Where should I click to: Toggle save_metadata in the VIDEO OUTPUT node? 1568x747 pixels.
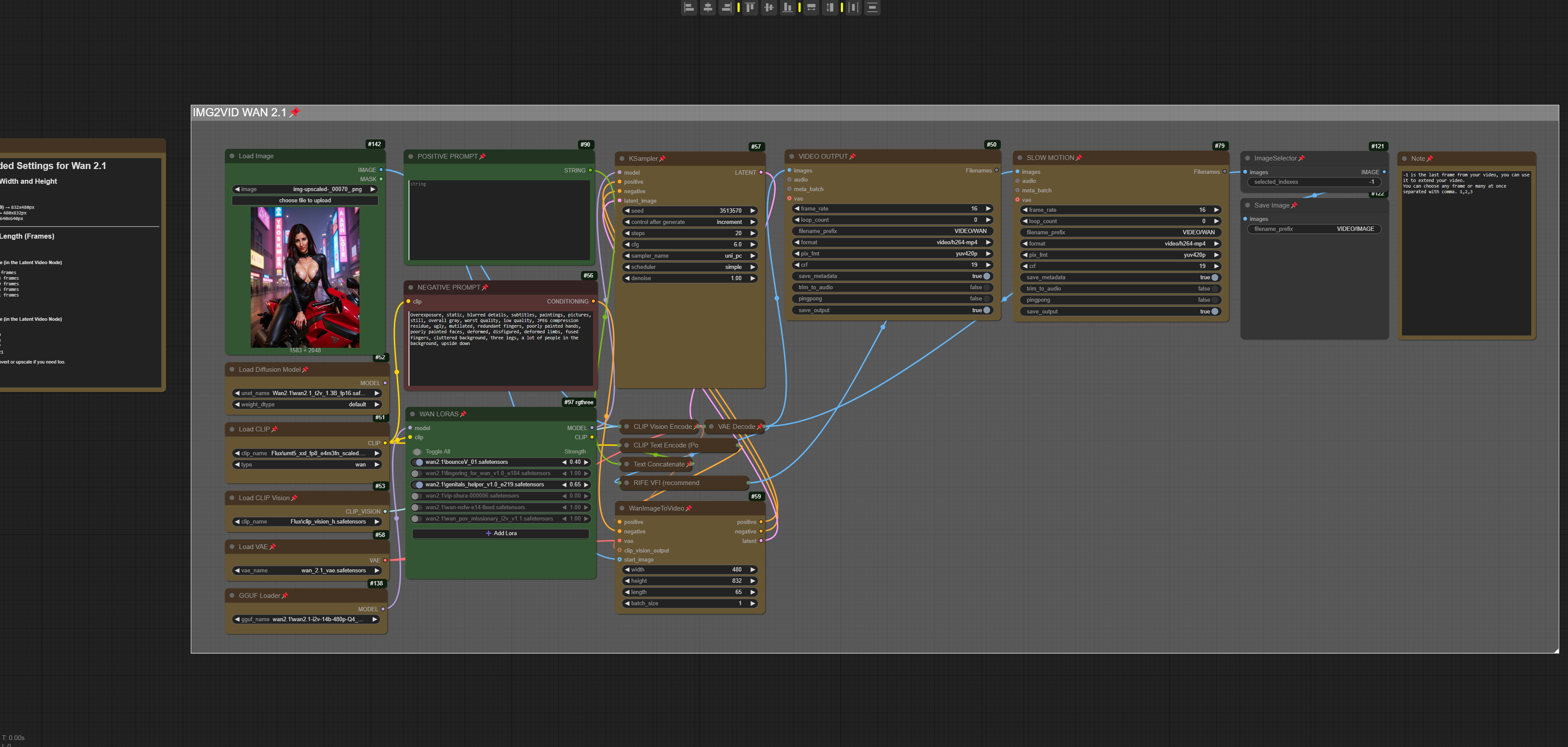986,276
